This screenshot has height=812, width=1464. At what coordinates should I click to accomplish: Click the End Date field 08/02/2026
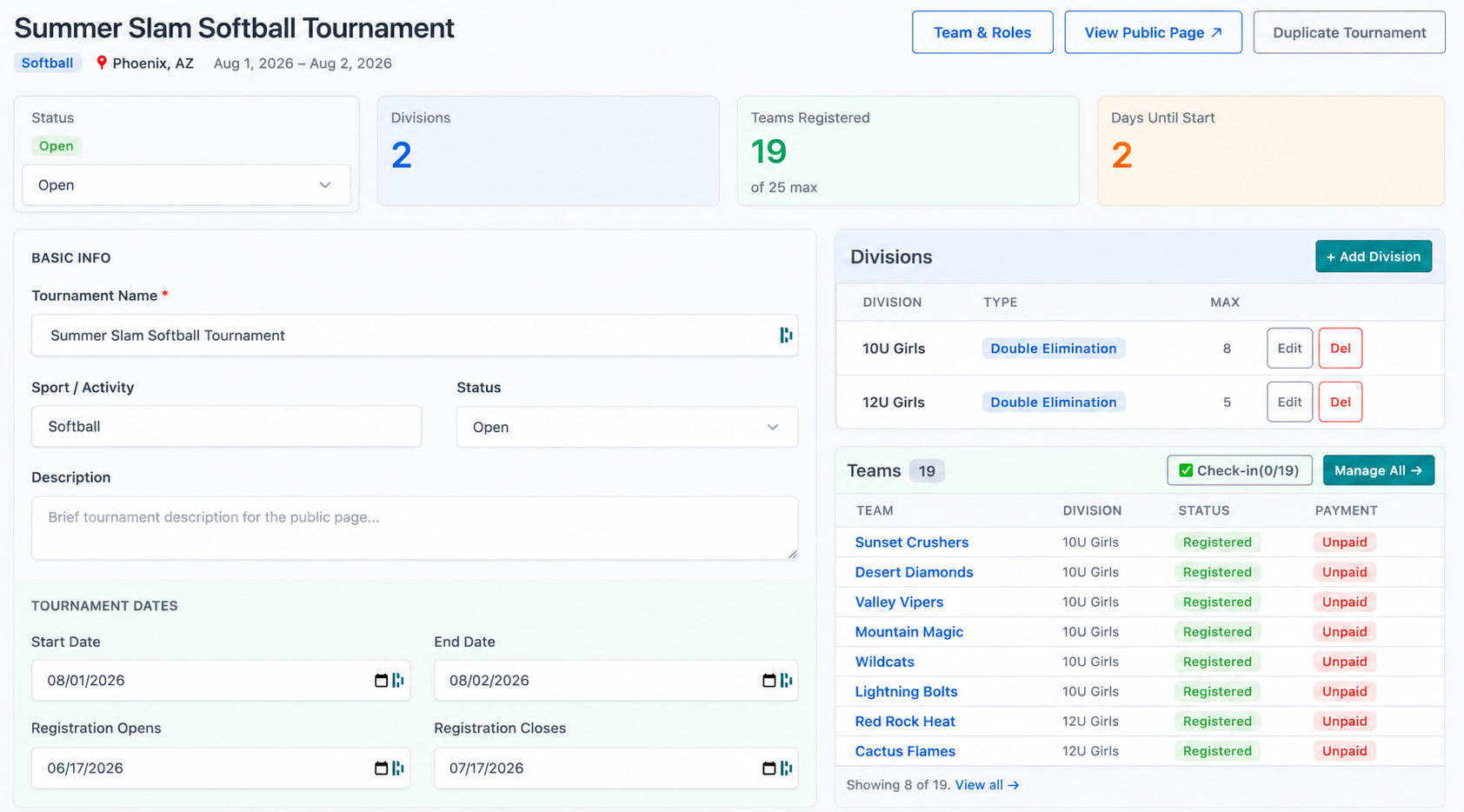tap(616, 681)
